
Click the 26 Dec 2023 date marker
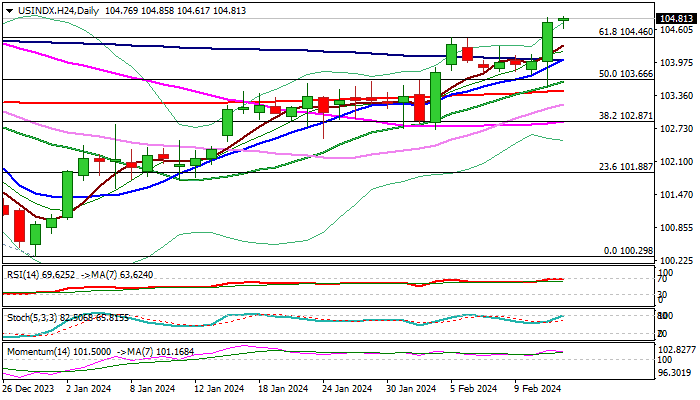pos(31,389)
